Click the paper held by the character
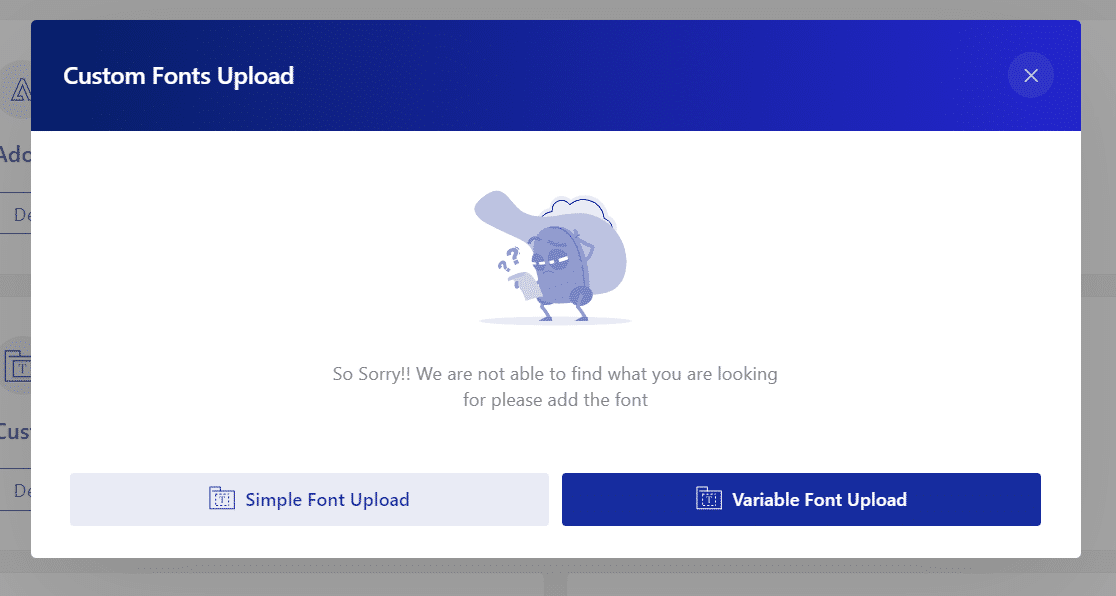 (524, 287)
